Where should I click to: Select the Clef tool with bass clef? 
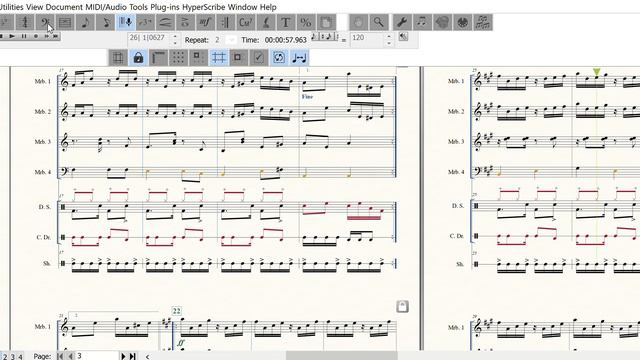[x=45, y=22]
